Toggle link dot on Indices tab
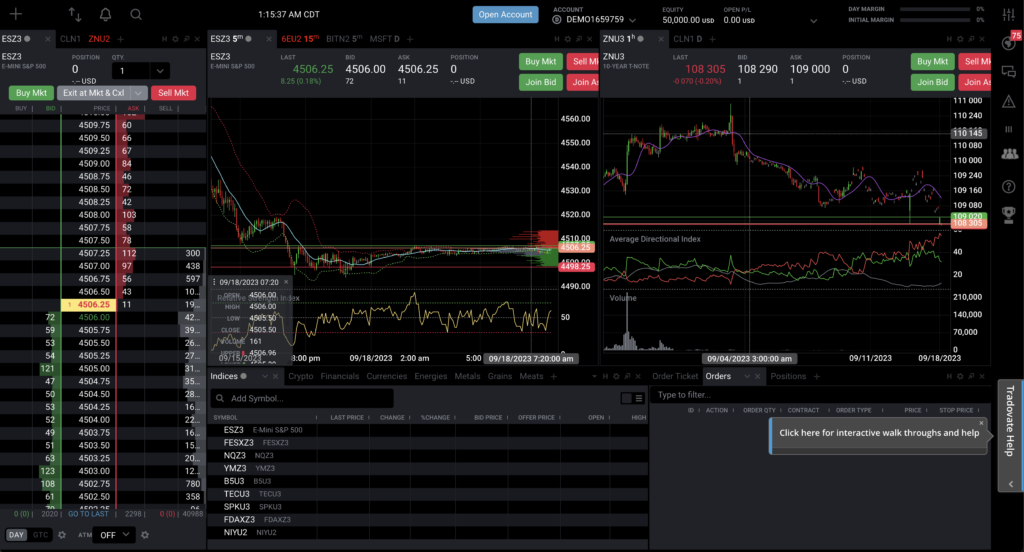 pyautogui.click(x=244, y=376)
